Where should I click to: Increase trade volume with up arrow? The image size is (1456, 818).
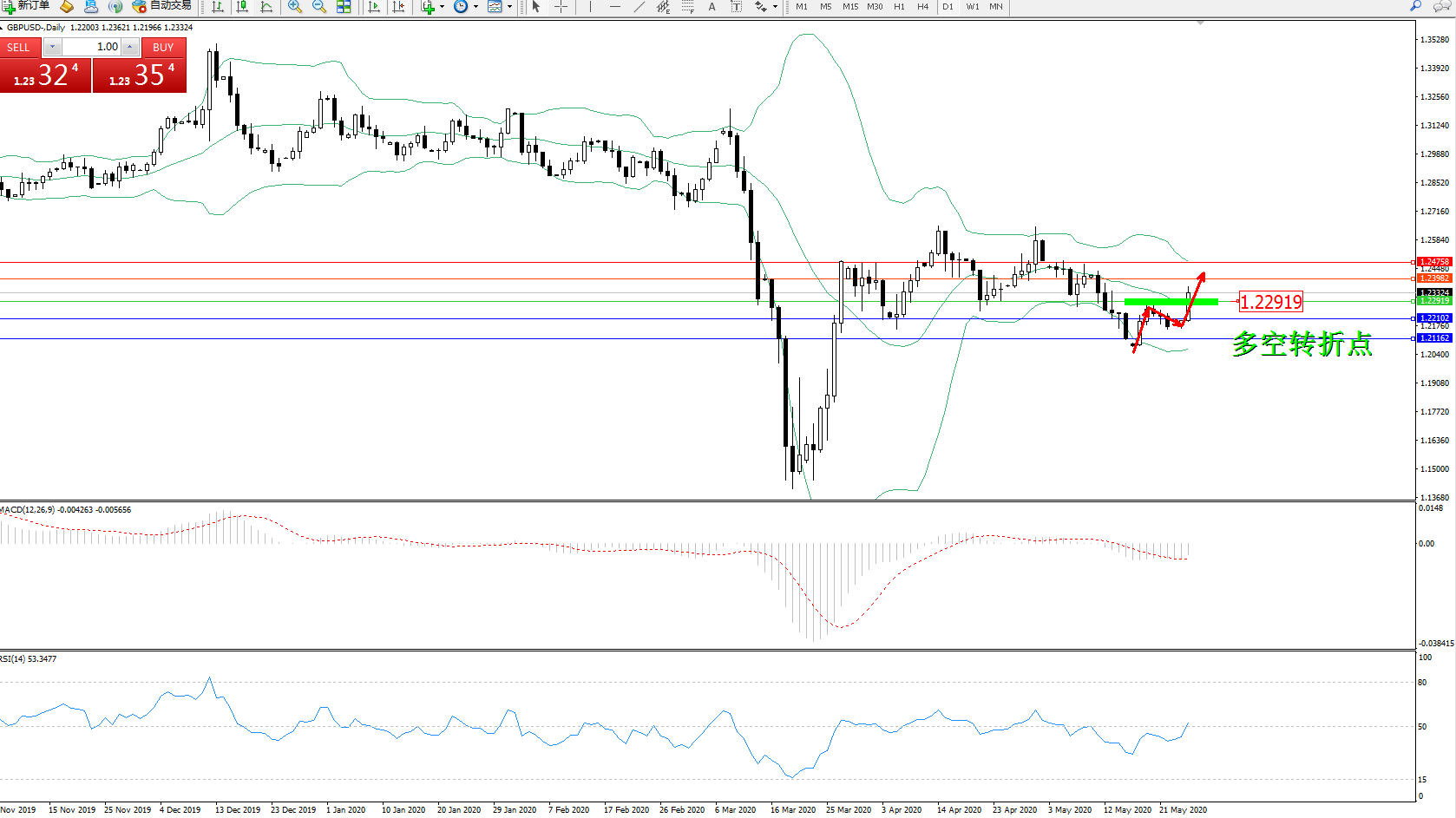tap(130, 47)
